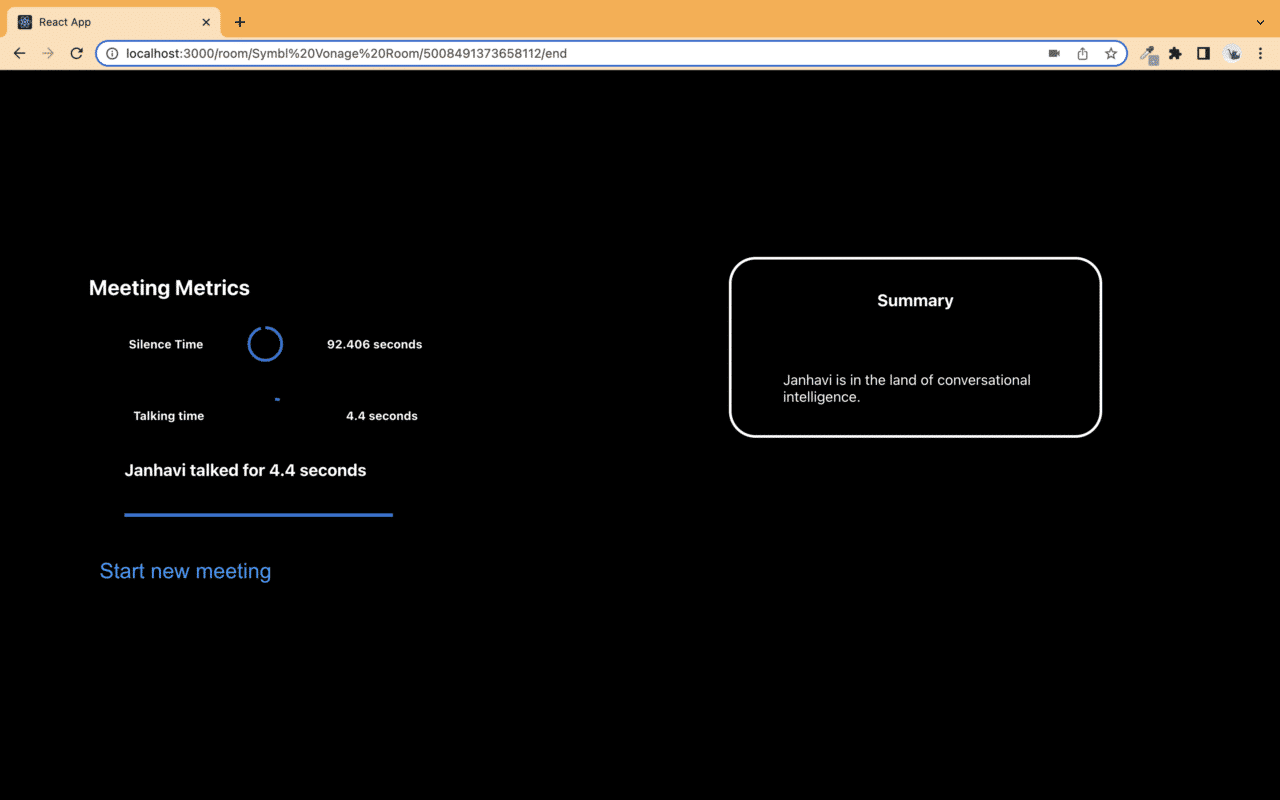Viewport: 1280px width, 800px height.
Task: Click the Silence Time circular progress indicator
Action: coord(265,344)
